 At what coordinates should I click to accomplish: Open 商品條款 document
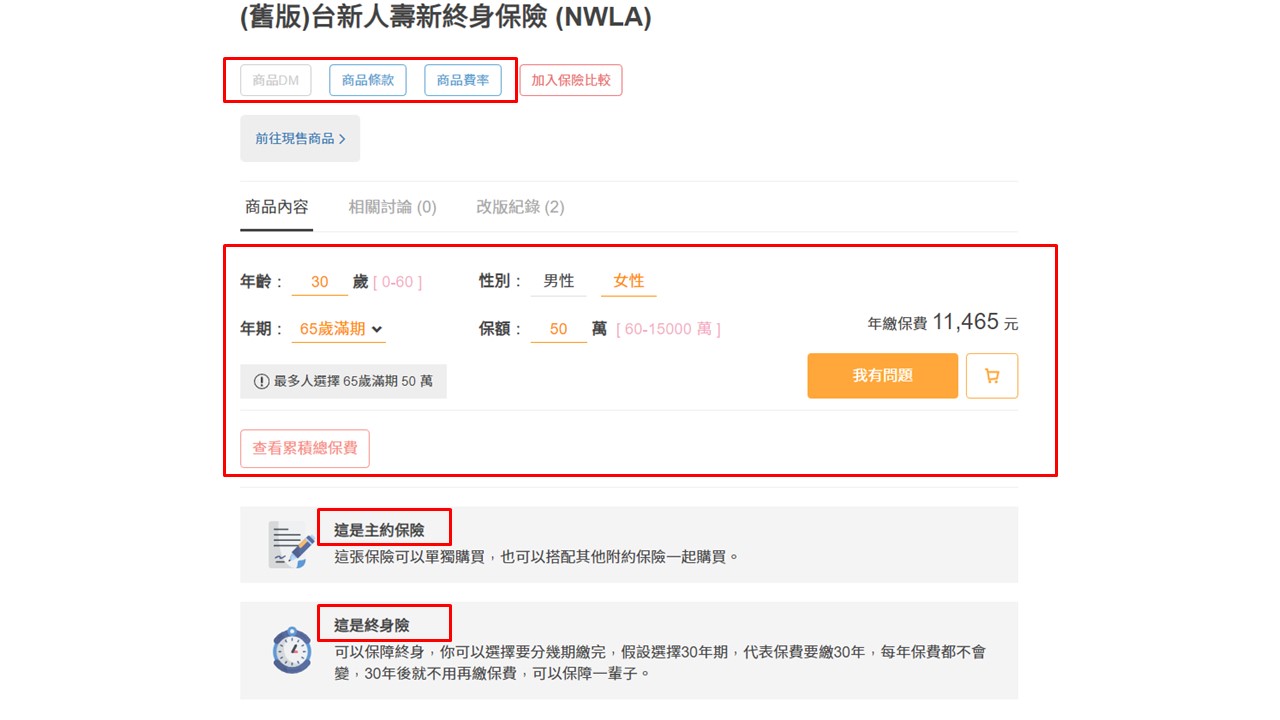point(368,80)
